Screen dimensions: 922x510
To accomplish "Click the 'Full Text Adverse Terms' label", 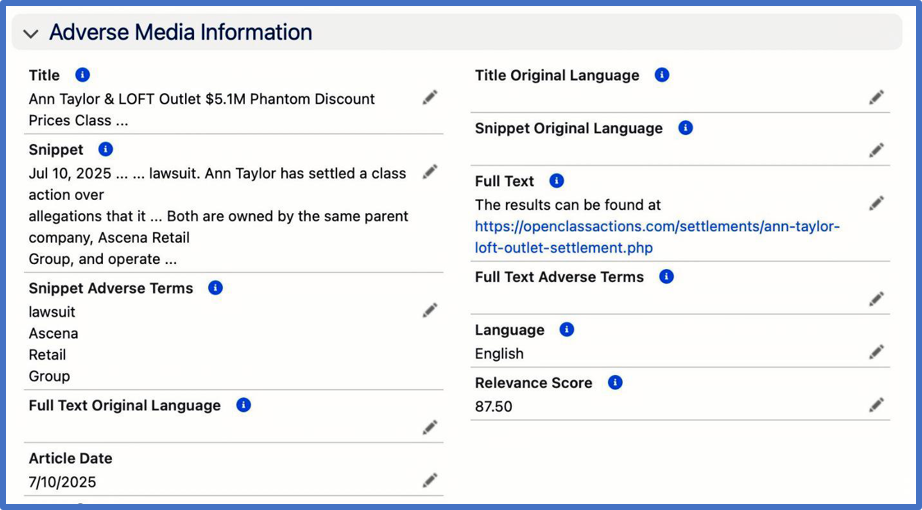I will 559,277.
